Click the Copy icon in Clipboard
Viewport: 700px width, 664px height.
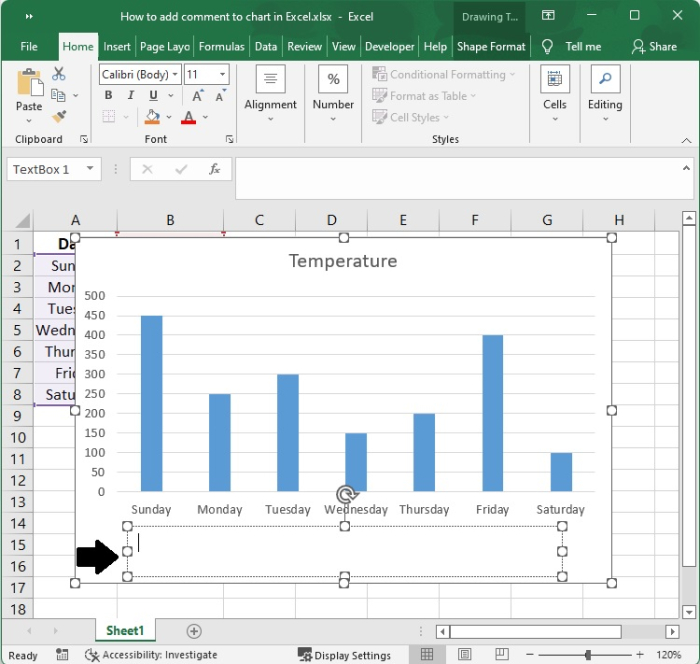click(x=58, y=95)
